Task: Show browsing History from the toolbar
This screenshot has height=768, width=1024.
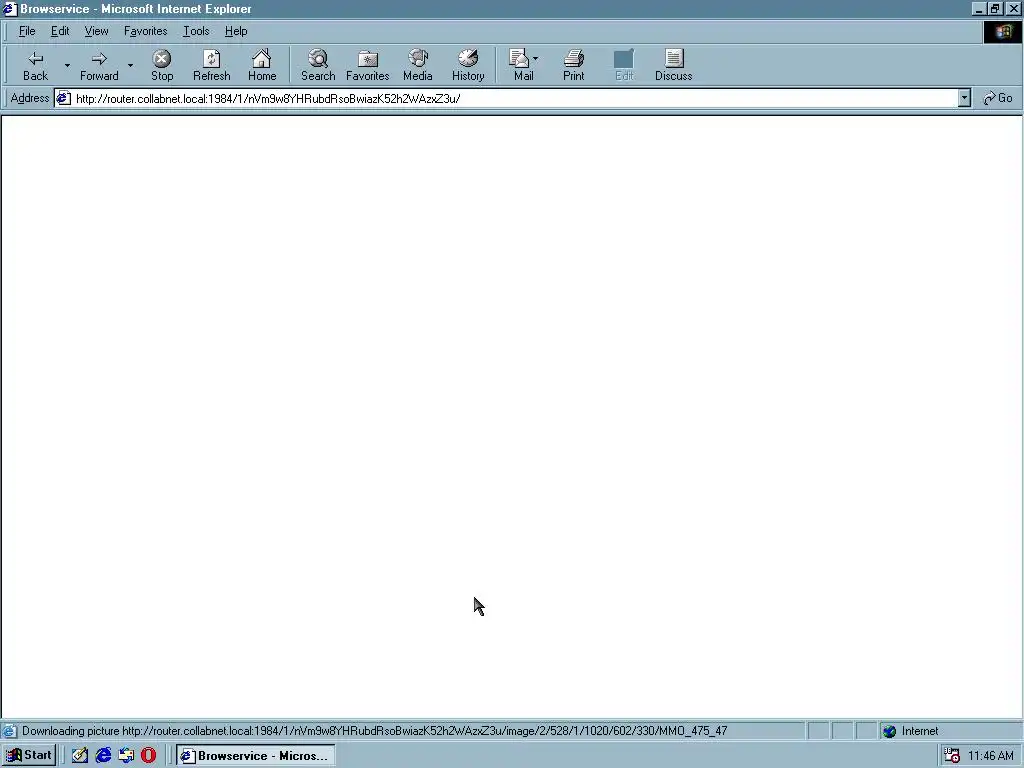Action: (468, 65)
